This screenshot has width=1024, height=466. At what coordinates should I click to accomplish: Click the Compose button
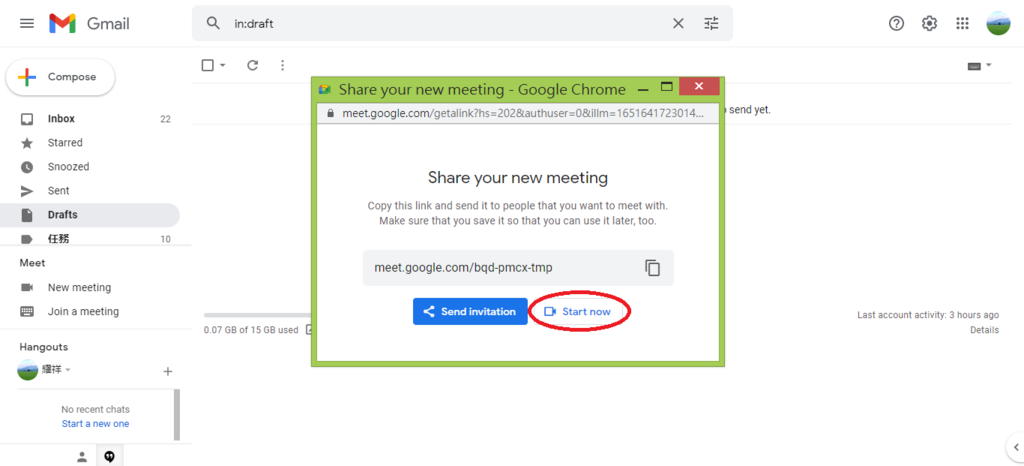60,77
